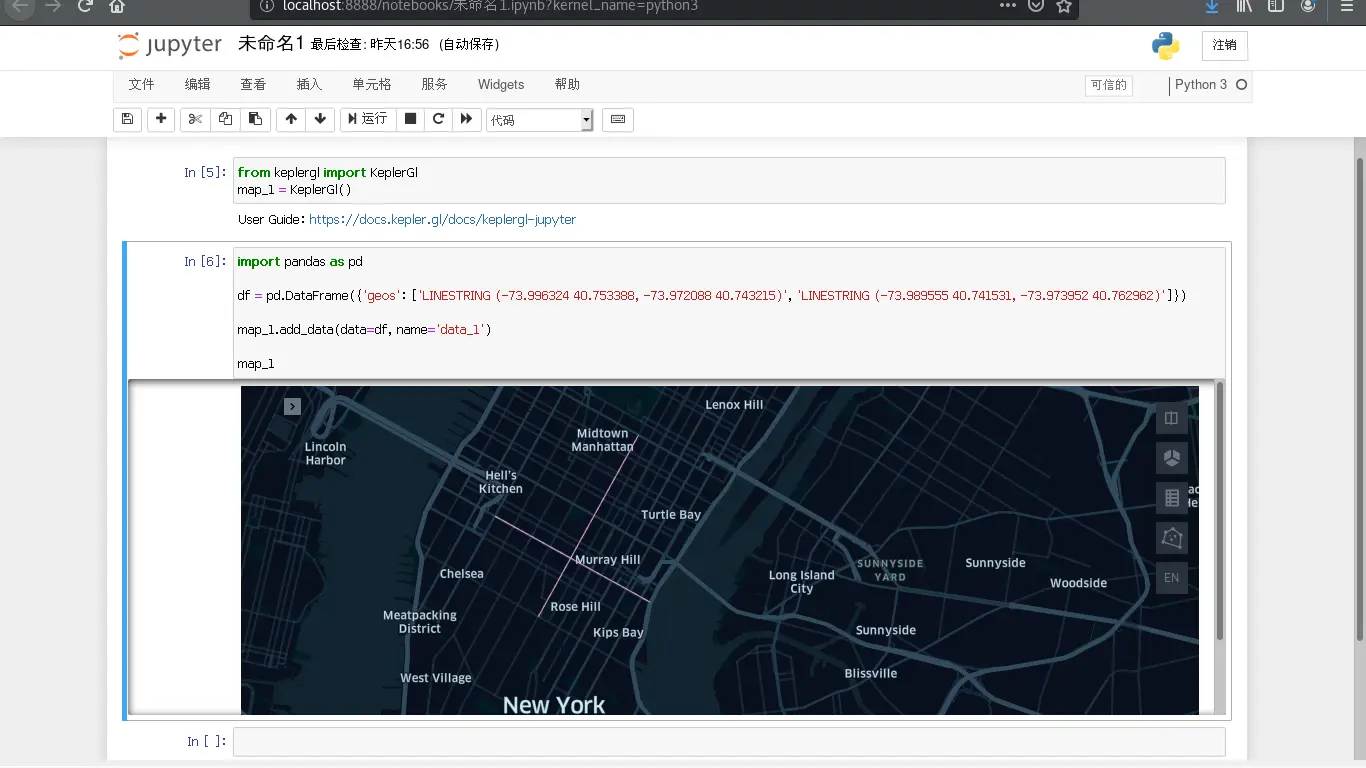Open the browser hamburger menu
Screen dimensions: 1366x768
pos(1346,6)
